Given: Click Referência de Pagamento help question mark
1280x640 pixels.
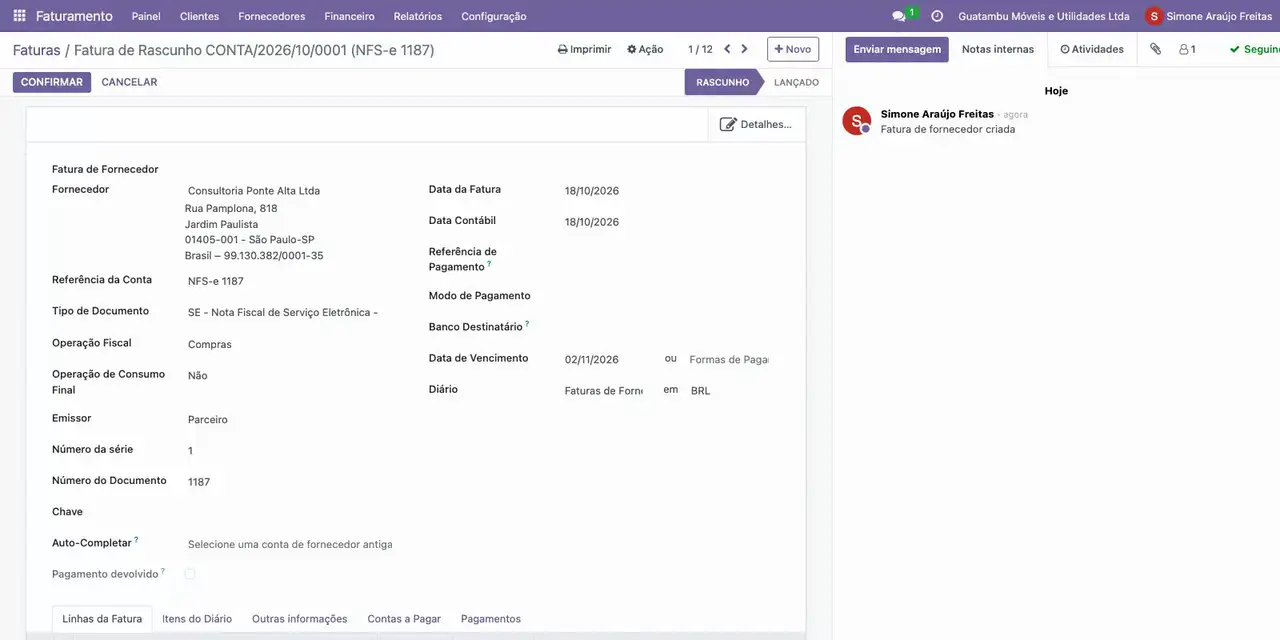Looking at the screenshot, I should [489, 264].
